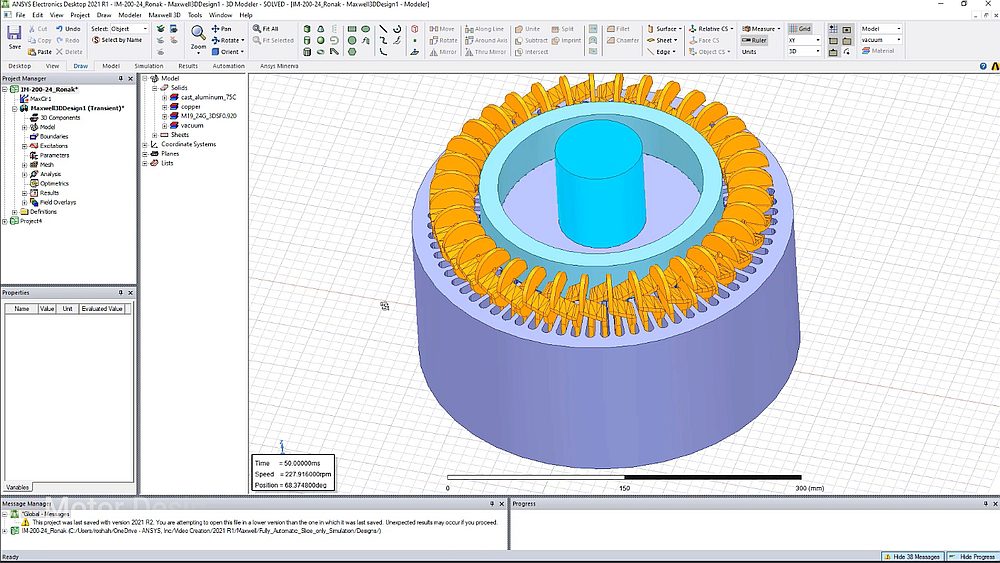Open the vacuum material dropdown

click(x=899, y=40)
